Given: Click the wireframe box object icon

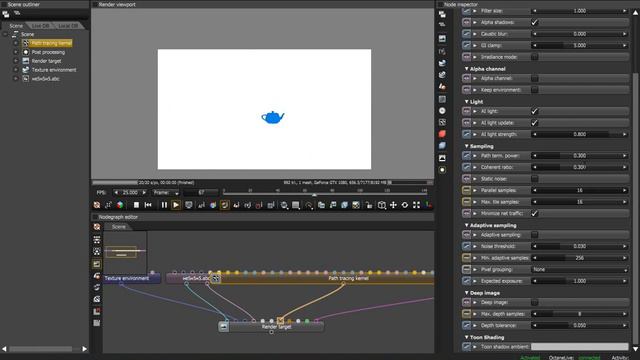Looking at the screenshot, I should tap(382, 205).
